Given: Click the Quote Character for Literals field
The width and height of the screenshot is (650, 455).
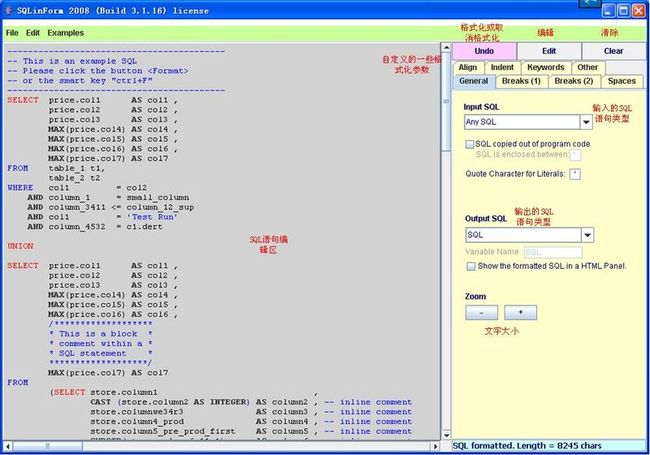Looking at the screenshot, I should [575, 174].
